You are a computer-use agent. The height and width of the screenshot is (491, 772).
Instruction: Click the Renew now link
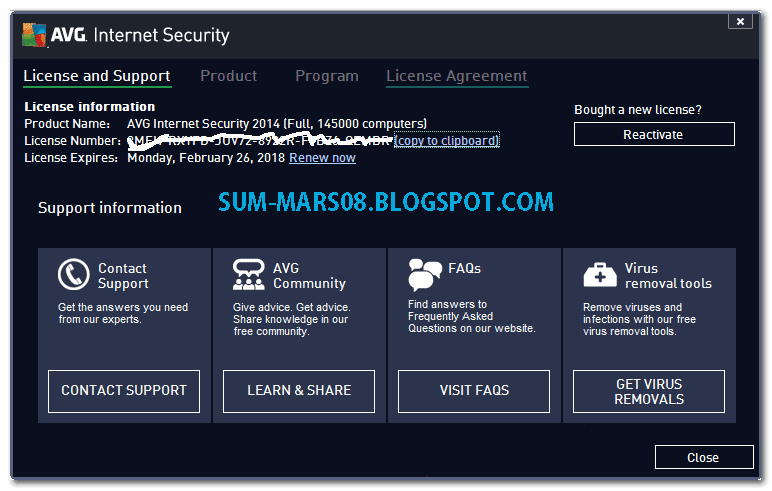point(322,158)
